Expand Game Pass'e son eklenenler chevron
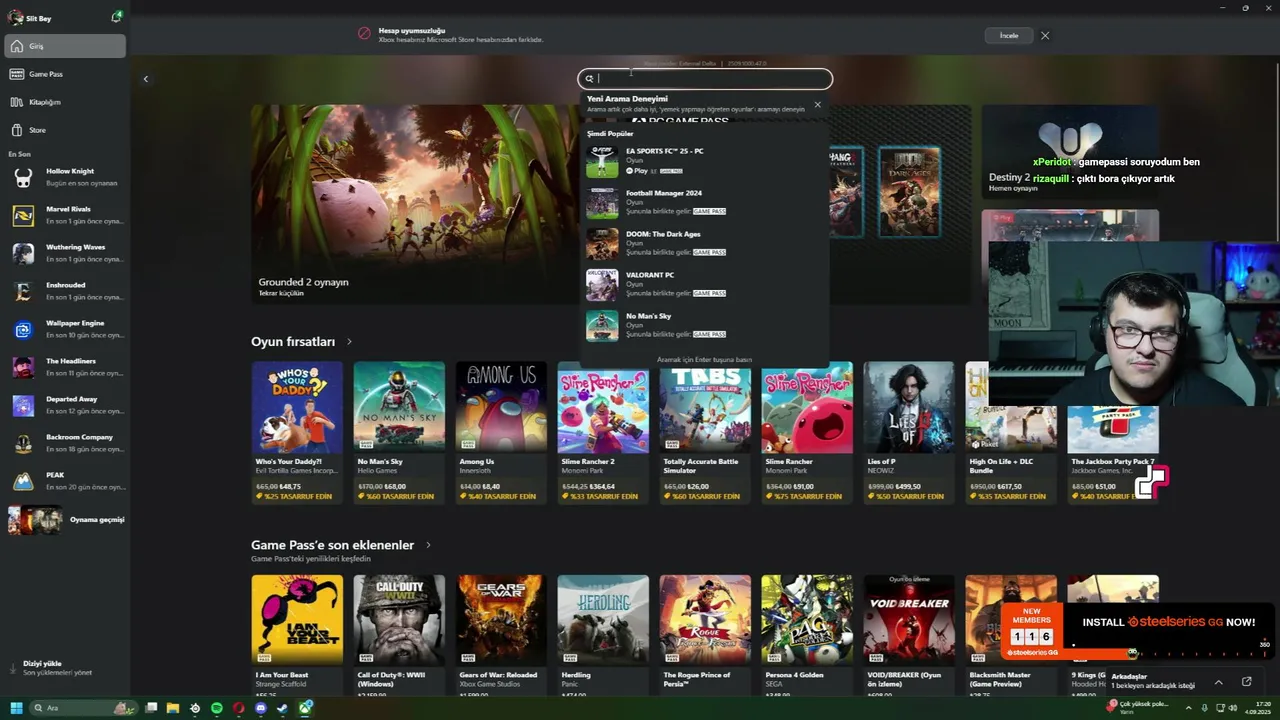 [428, 545]
